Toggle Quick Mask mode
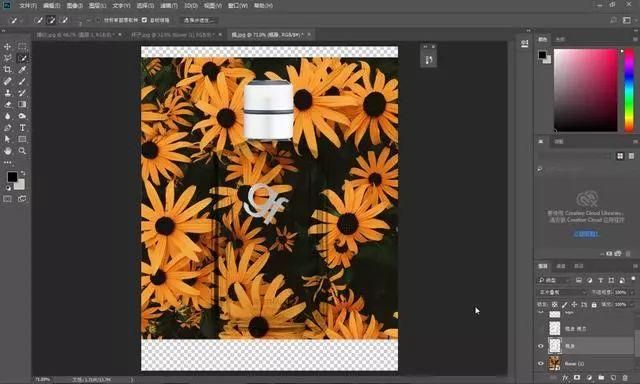This screenshot has height=384, width=640. 7,199
